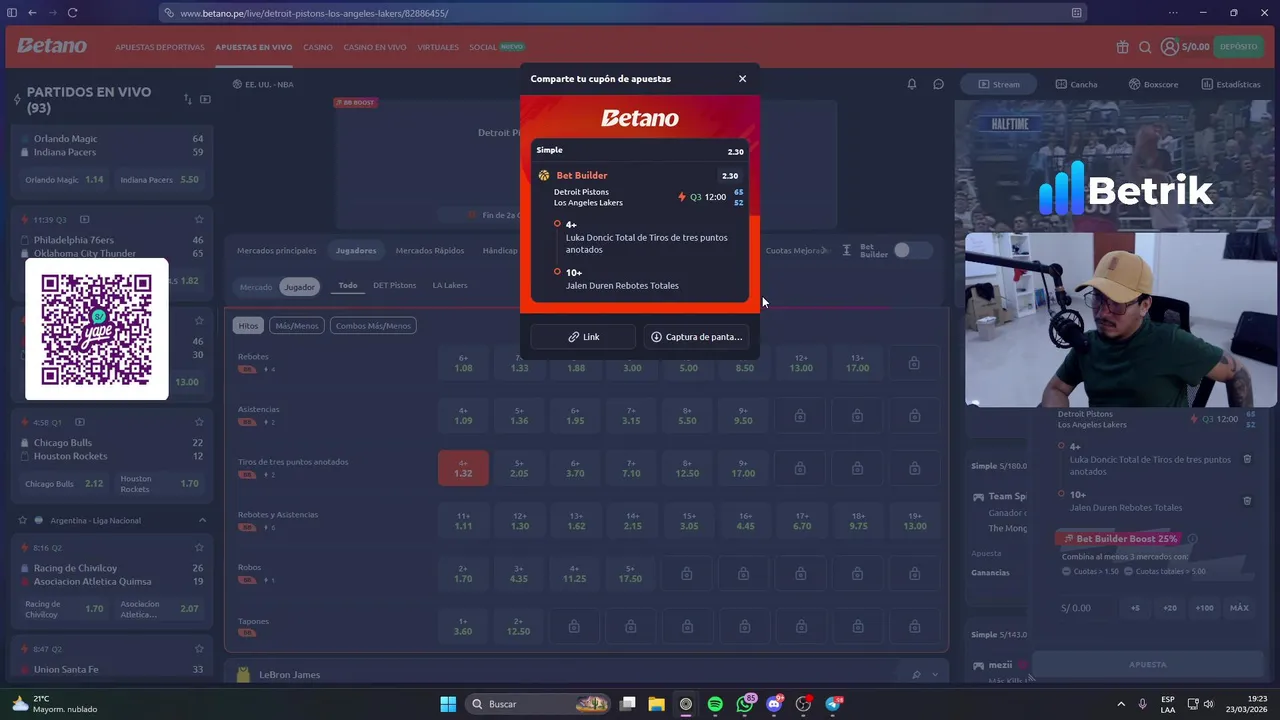The height and width of the screenshot is (720, 1280).
Task: Collapse the Argentina - Liga Nacional section
Action: 202,520
